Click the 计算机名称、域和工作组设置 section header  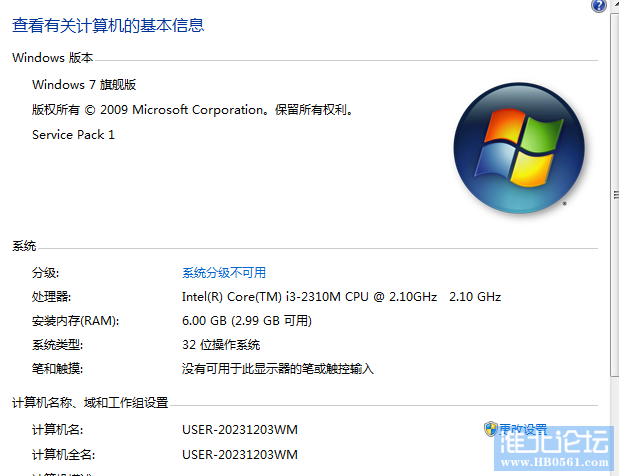click(90, 403)
